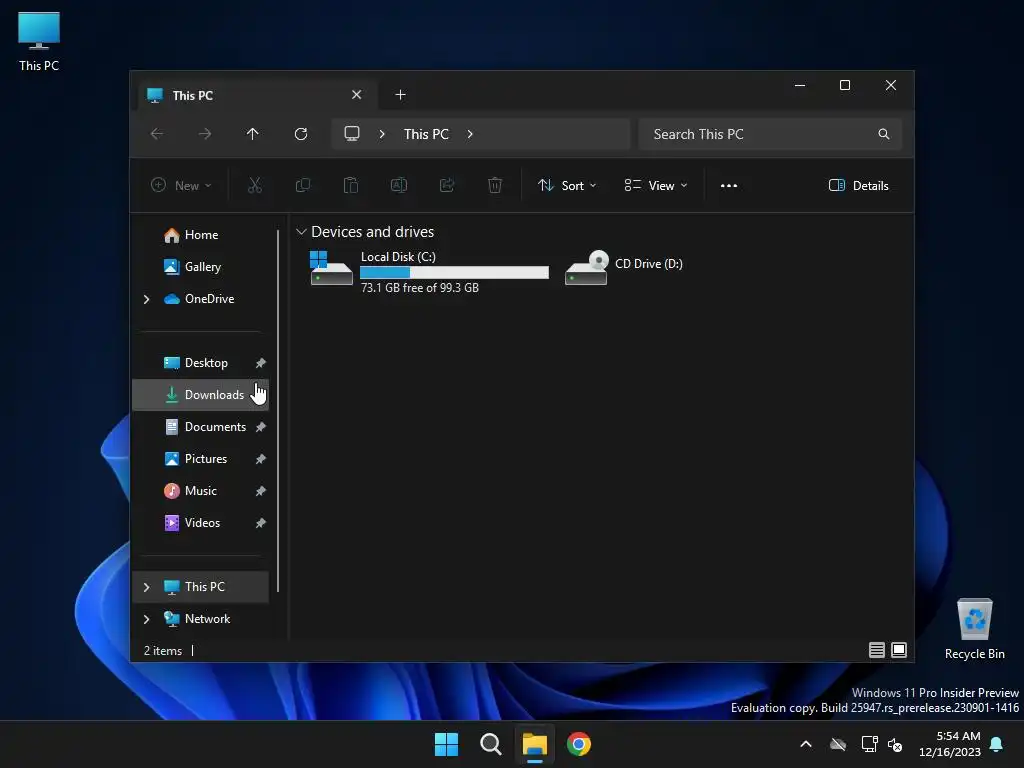The width and height of the screenshot is (1024, 768).
Task: Click chevron before This PC breadcrumb
Action: 382,134
